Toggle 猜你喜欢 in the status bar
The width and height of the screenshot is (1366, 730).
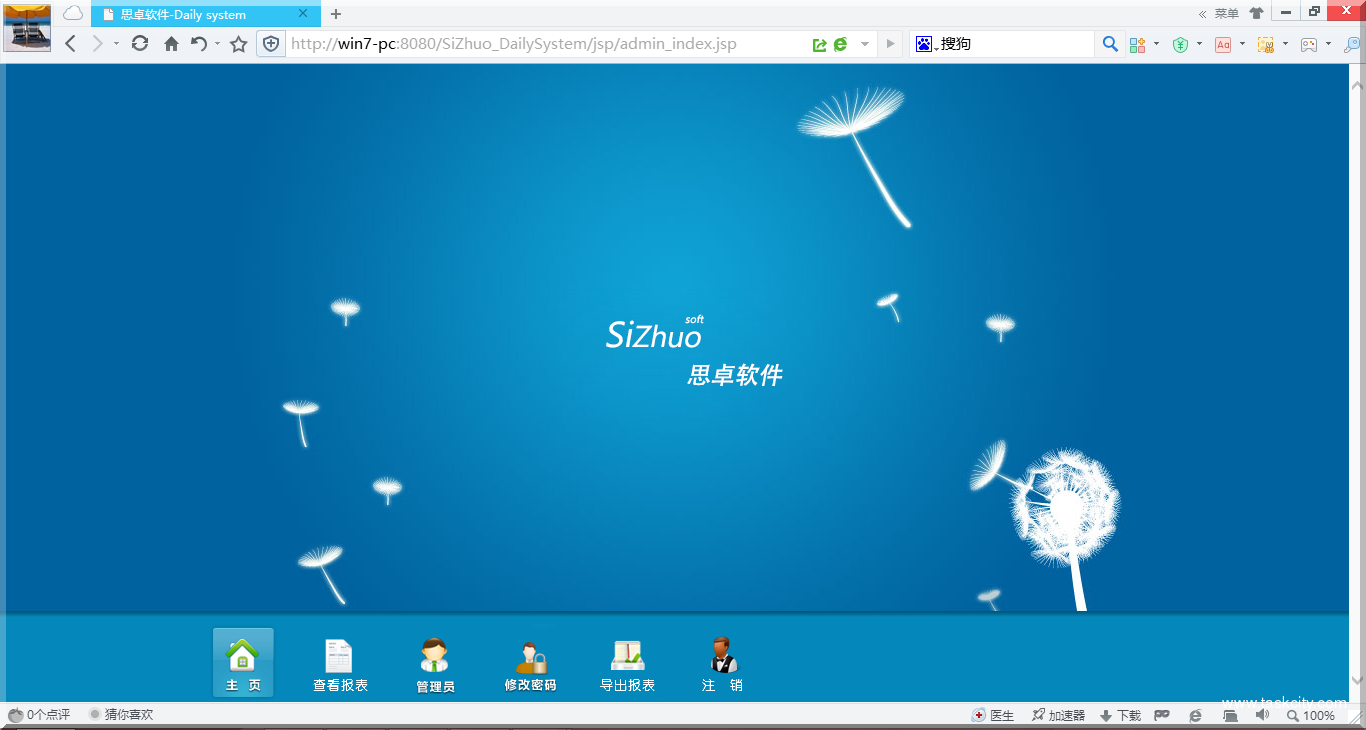(x=121, y=715)
